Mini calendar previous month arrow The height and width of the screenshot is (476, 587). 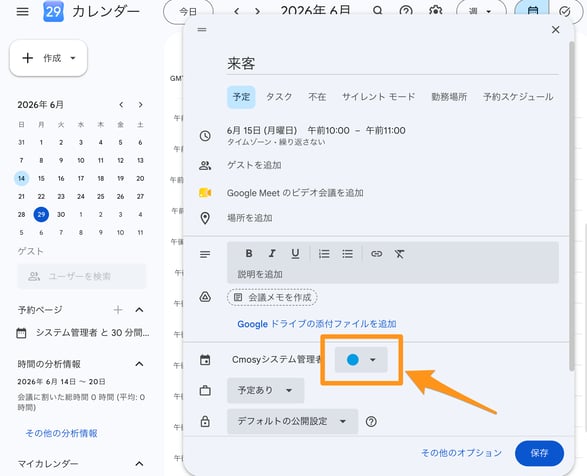[121, 104]
